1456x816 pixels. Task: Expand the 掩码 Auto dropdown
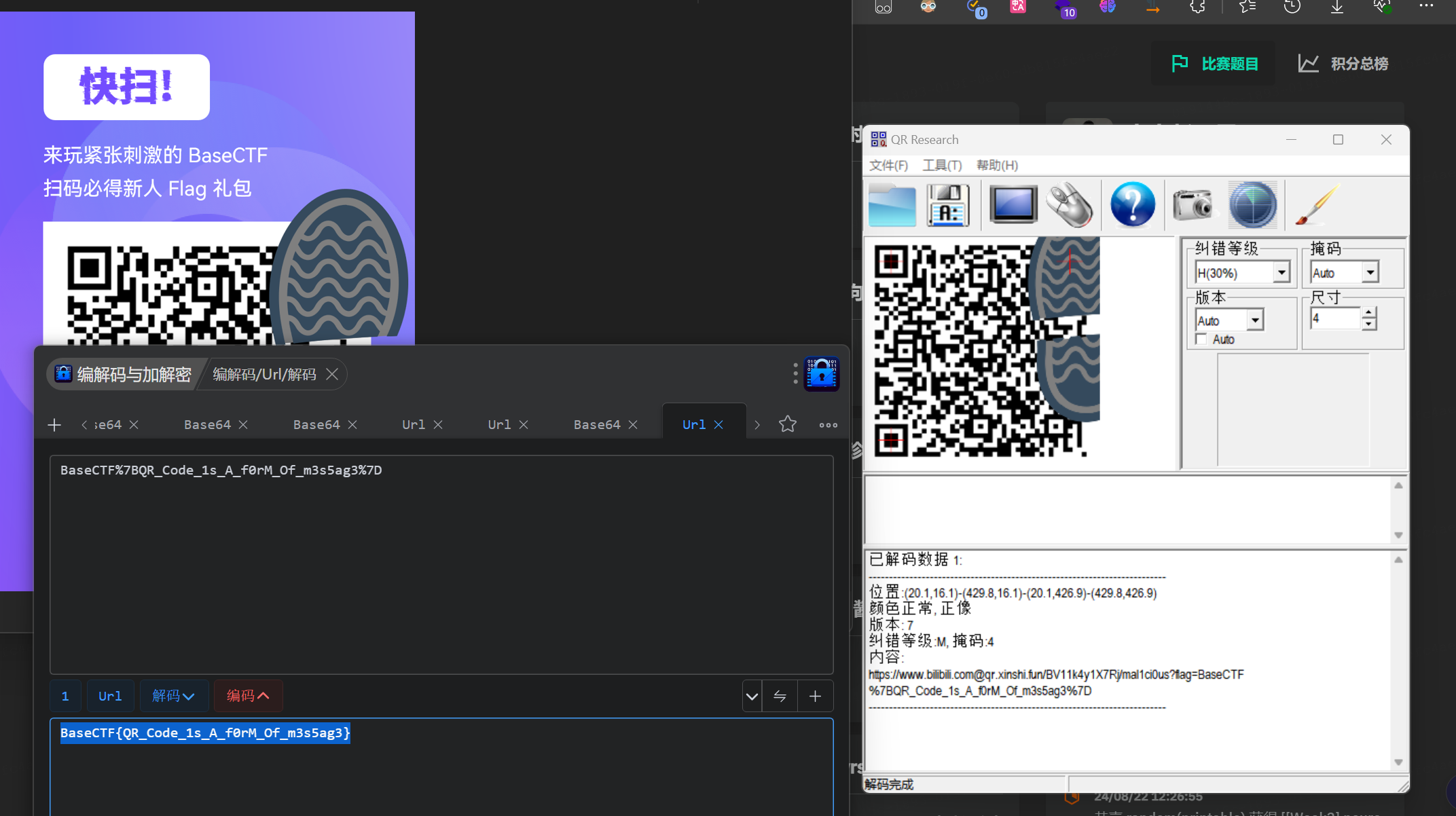pyautogui.click(x=1370, y=273)
